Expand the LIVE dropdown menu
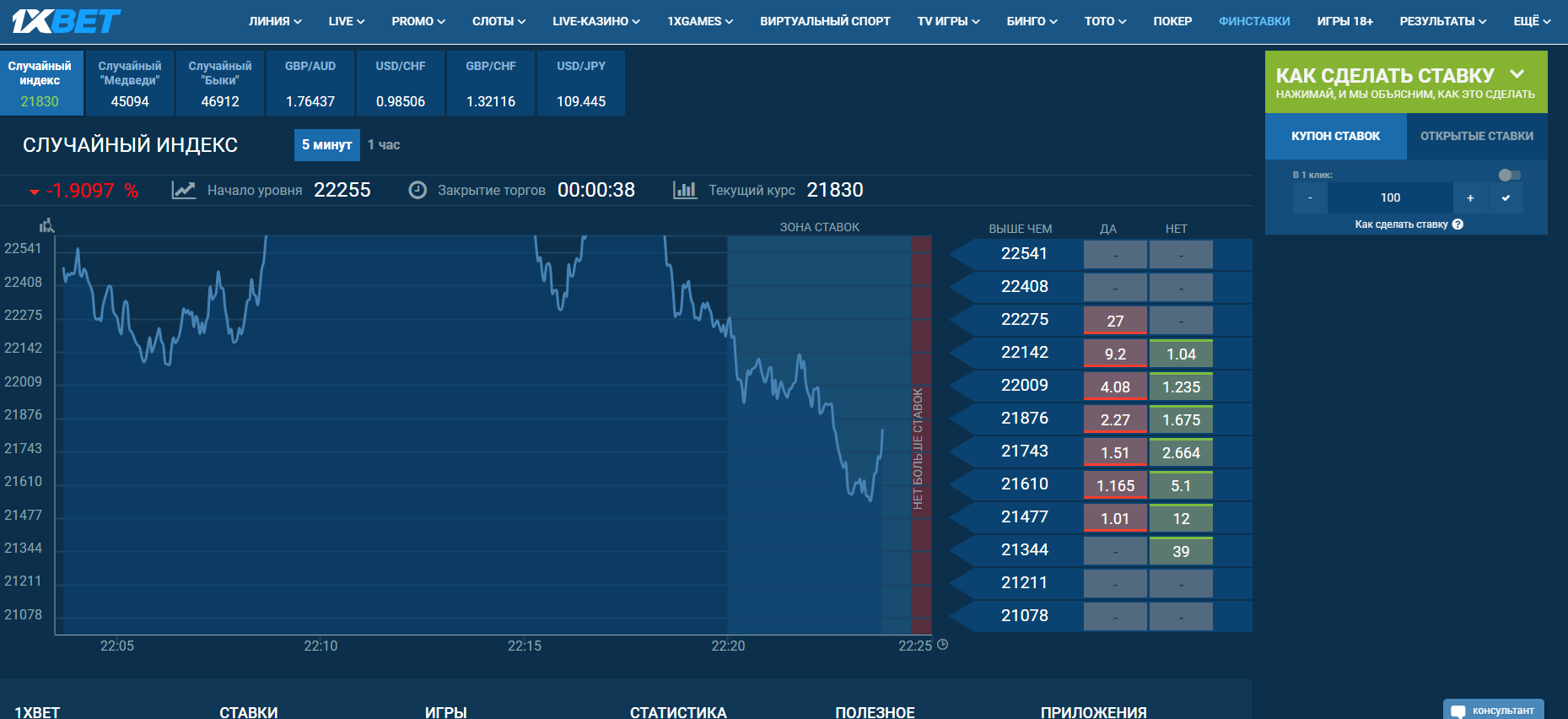 coord(347,21)
